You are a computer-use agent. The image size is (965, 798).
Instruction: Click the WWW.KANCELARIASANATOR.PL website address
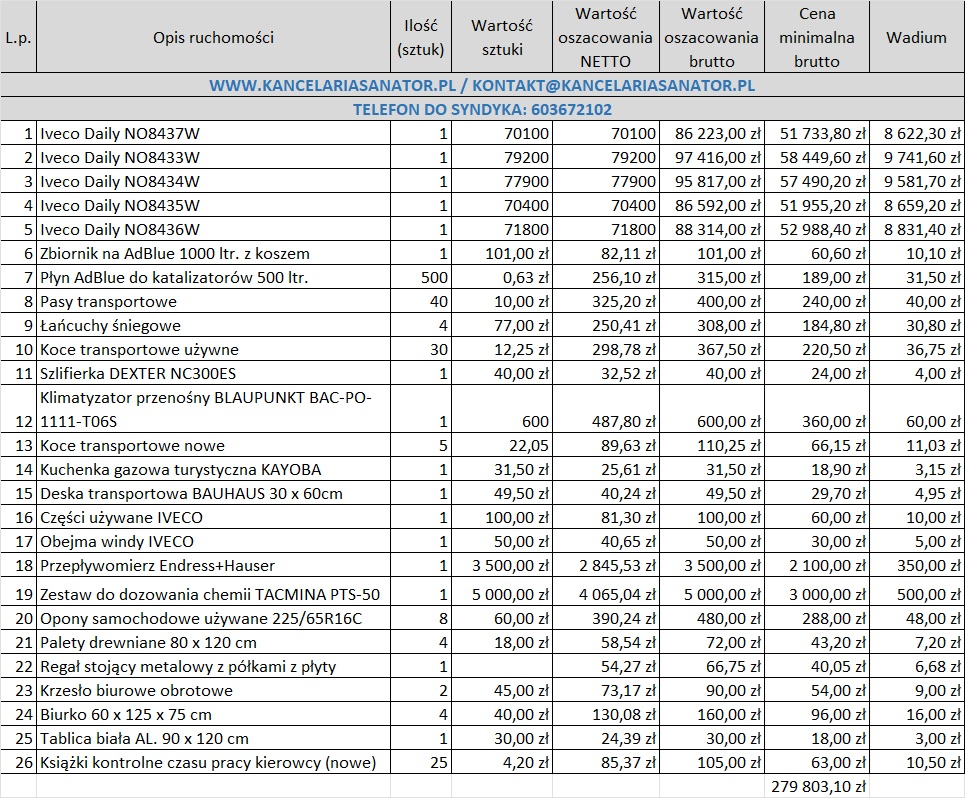click(x=331, y=86)
